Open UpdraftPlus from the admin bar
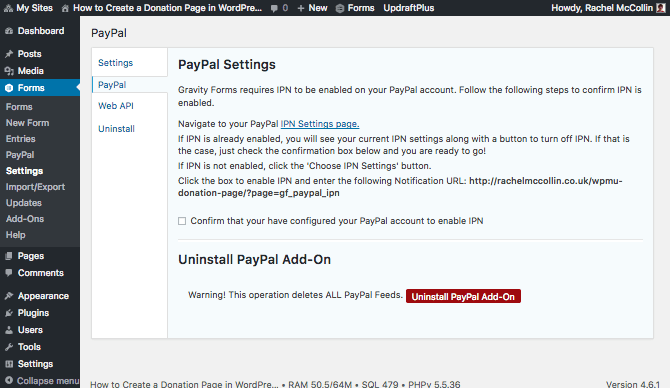The height and width of the screenshot is (388, 670). pyautogui.click(x=408, y=8)
